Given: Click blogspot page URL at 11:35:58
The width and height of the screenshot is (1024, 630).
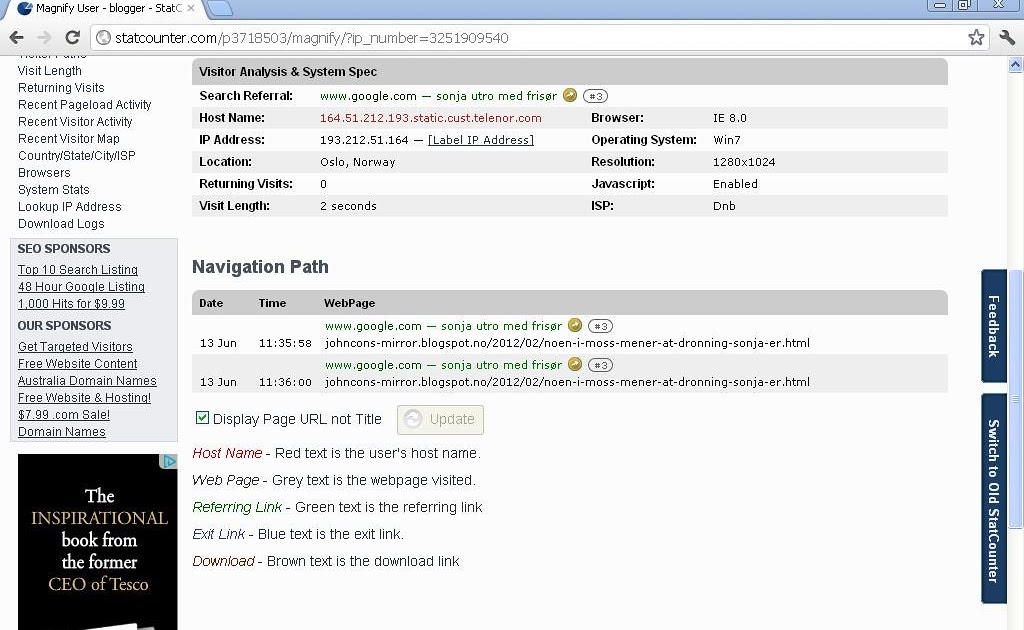Looking at the screenshot, I should pyautogui.click(x=567, y=343).
